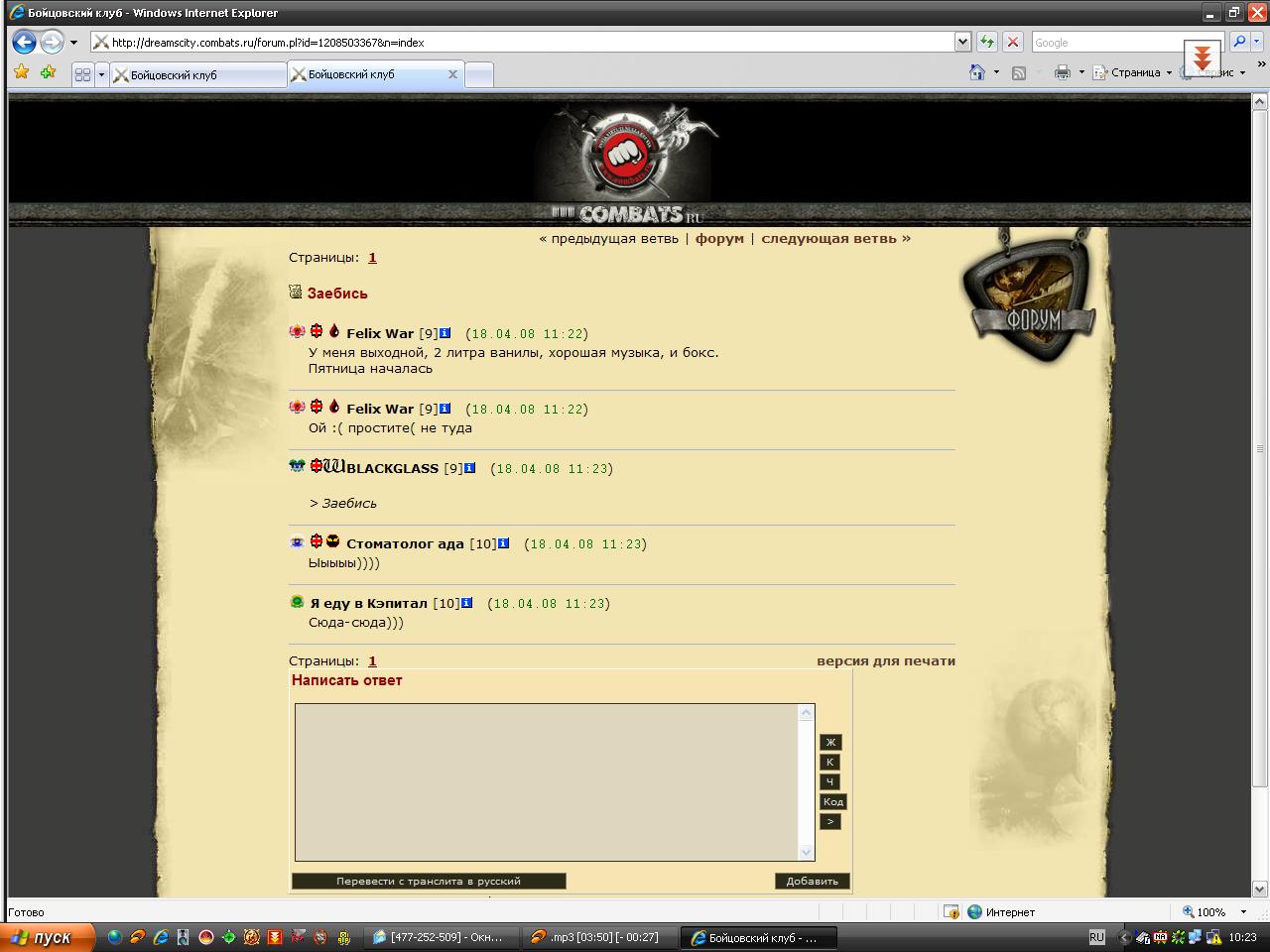The height and width of the screenshot is (952, 1270).
Task: Insert code with Код button
Action: tap(833, 801)
